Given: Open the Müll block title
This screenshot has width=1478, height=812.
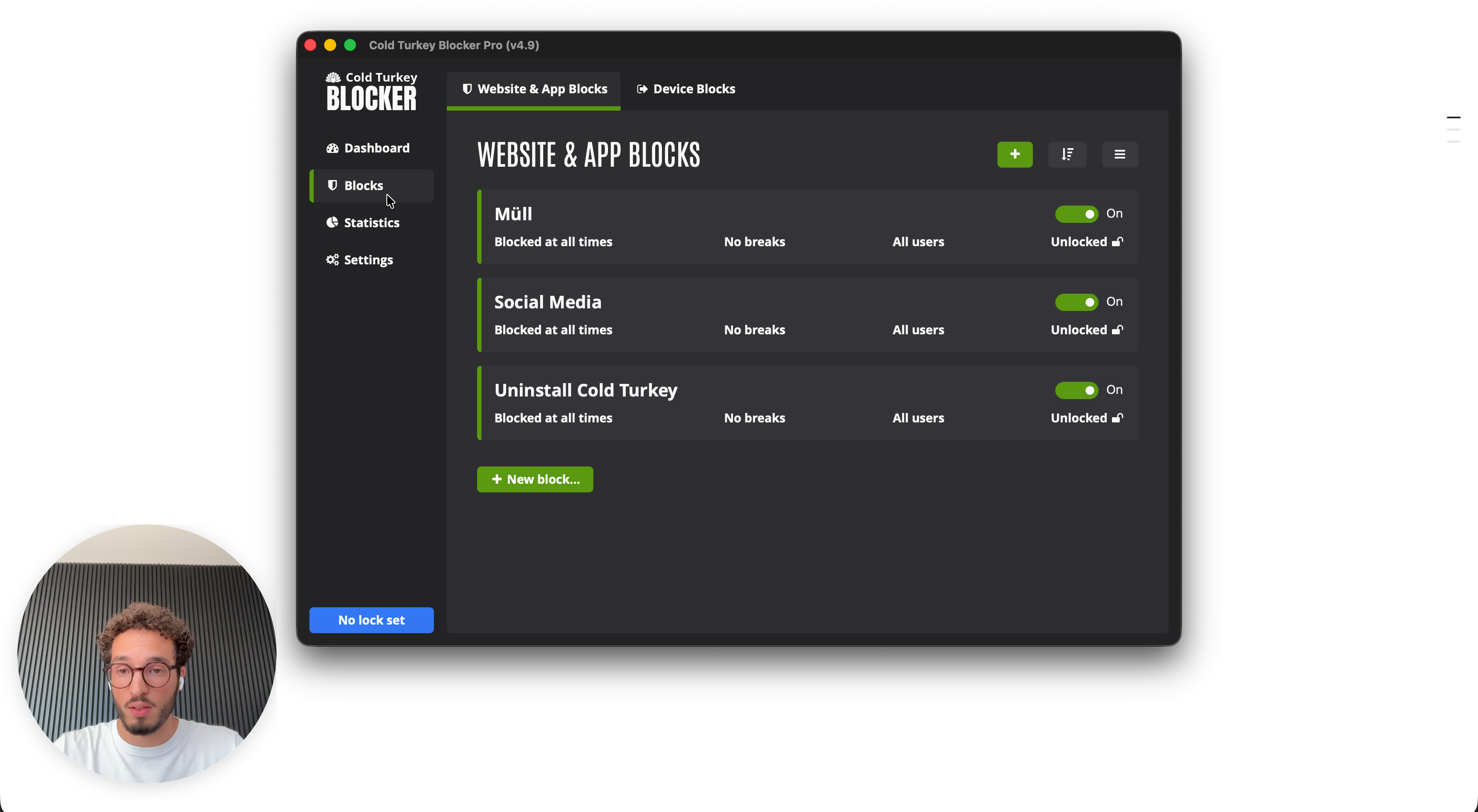Looking at the screenshot, I should (513, 214).
